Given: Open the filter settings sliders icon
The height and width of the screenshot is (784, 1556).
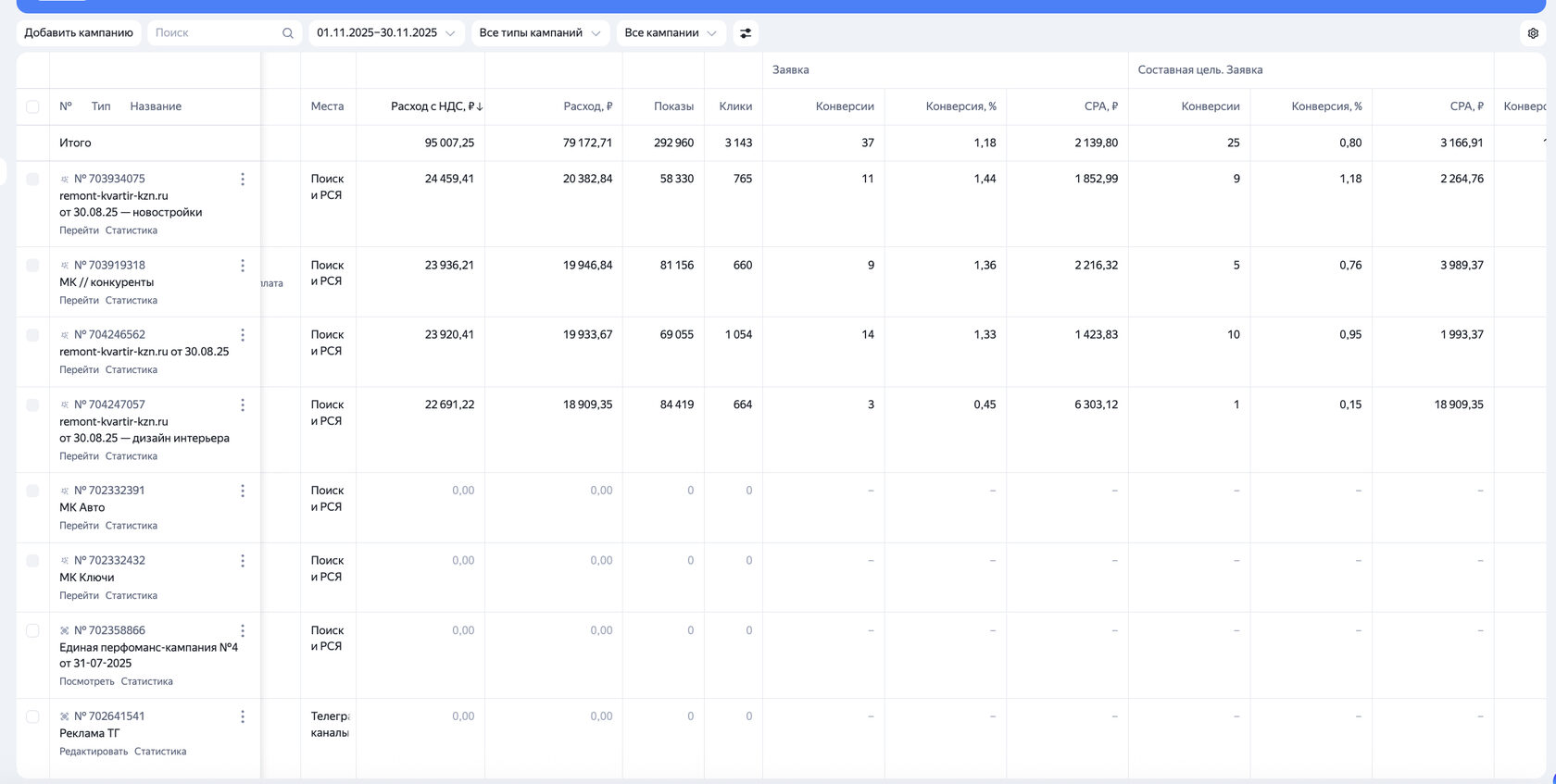Looking at the screenshot, I should [746, 33].
